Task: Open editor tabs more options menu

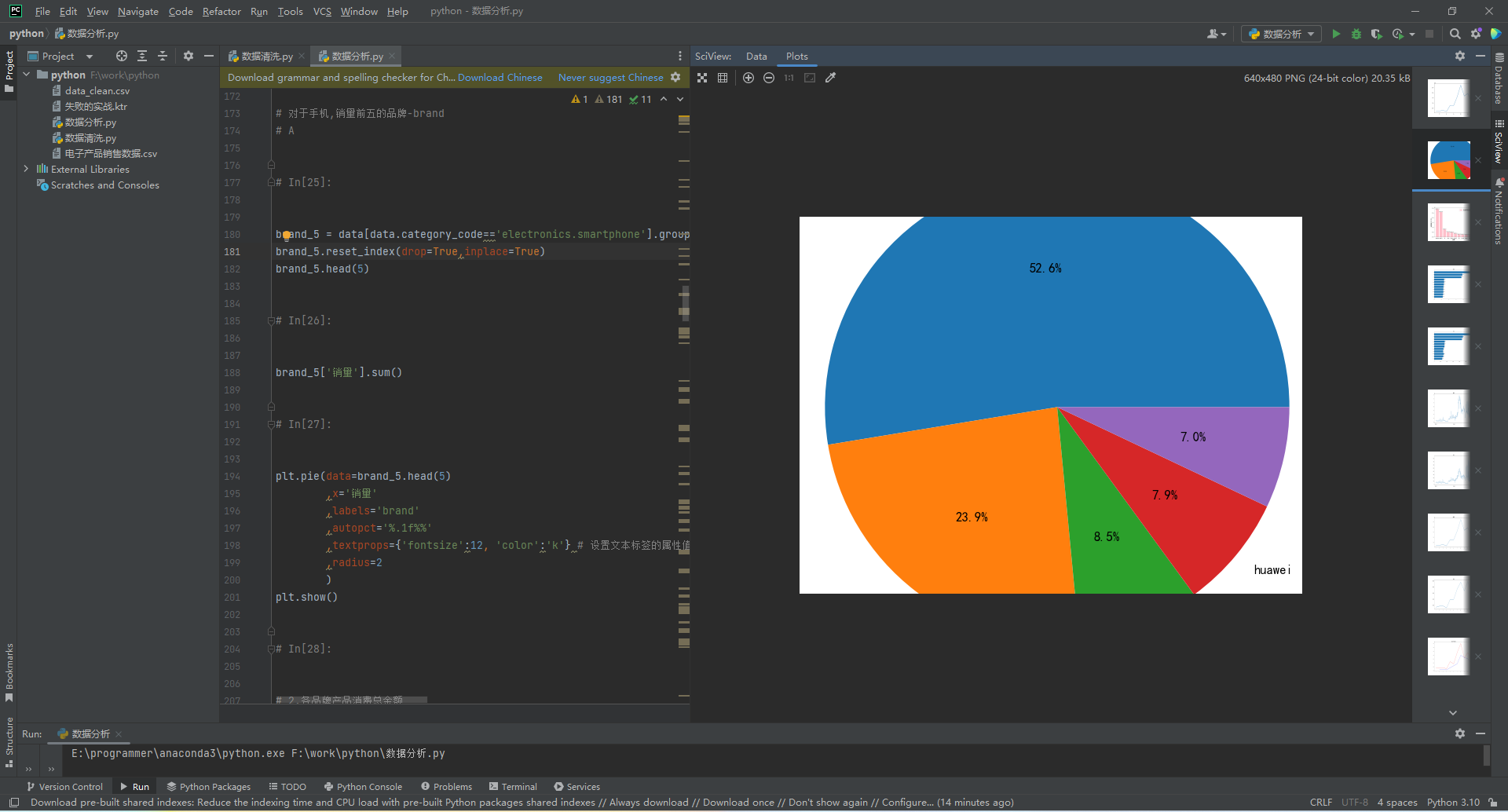Action: pos(680,56)
